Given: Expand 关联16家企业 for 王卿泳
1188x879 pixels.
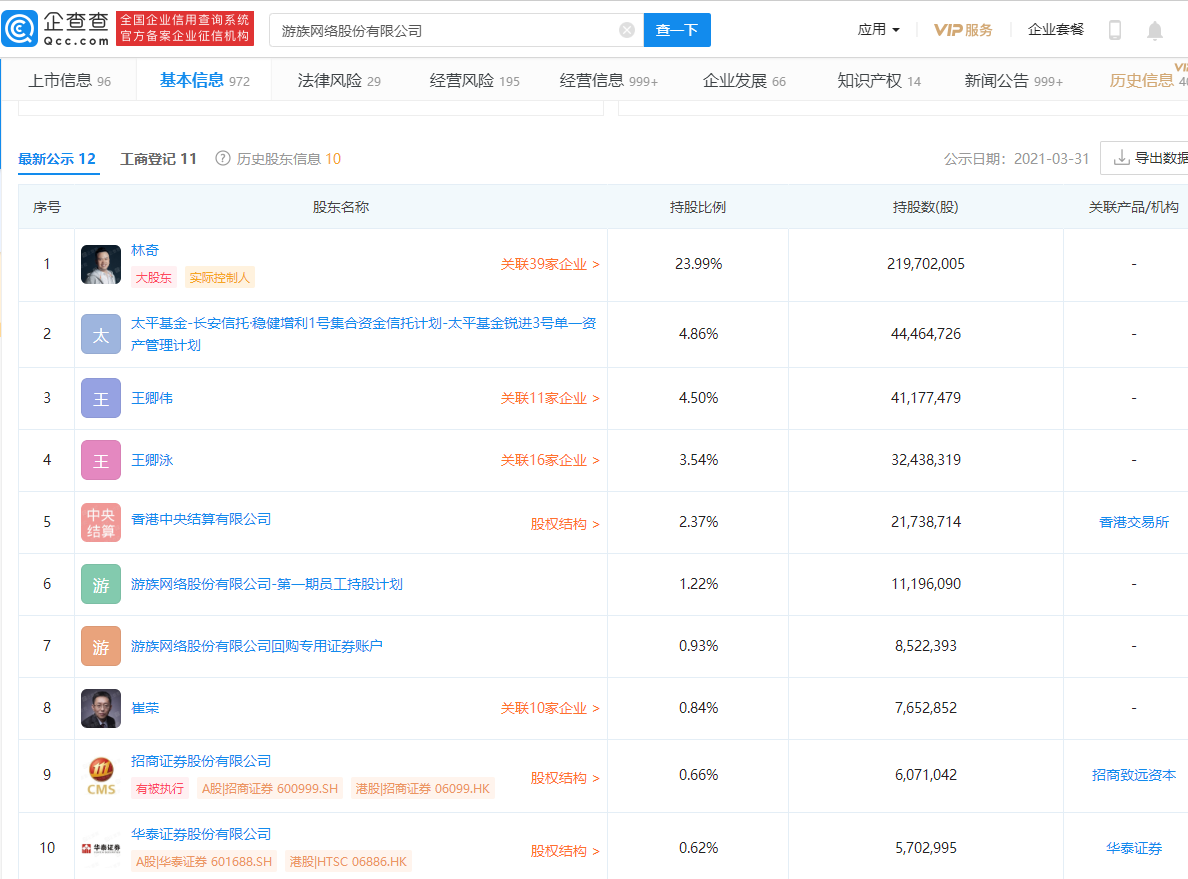Looking at the screenshot, I should point(550,461).
